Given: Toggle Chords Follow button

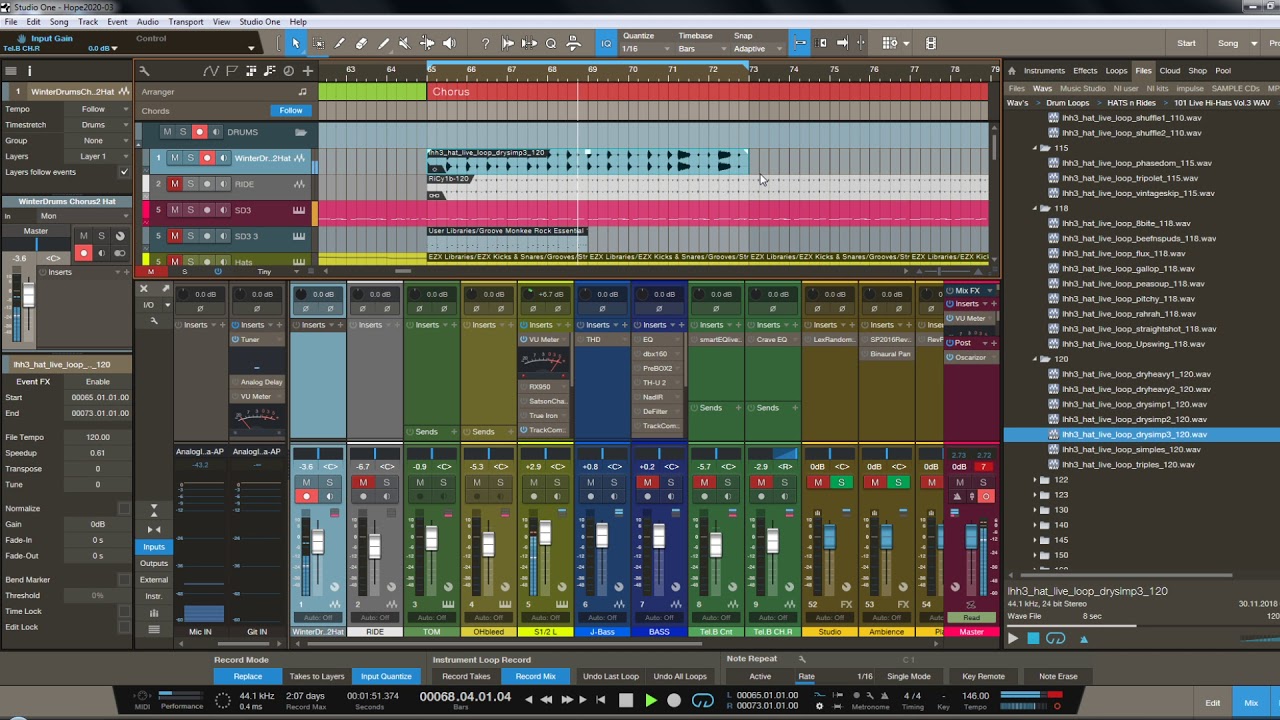Looking at the screenshot, I should (x=291, y=111).
